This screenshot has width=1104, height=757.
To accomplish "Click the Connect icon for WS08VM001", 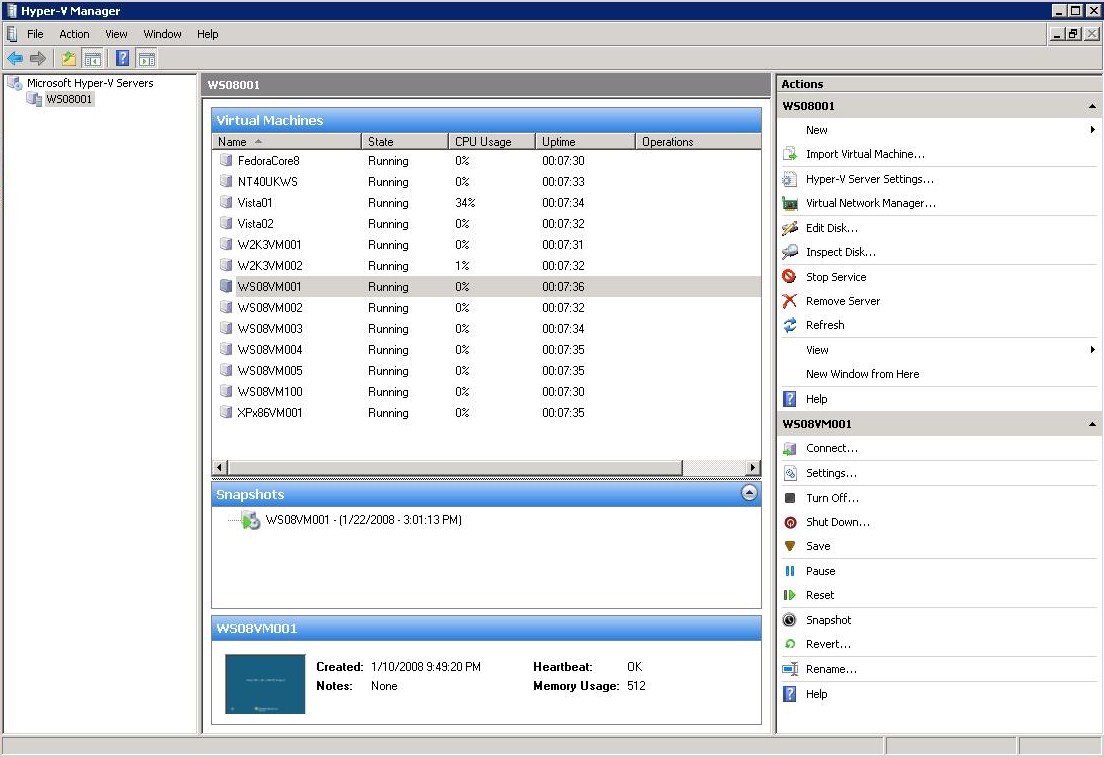I will [x=790, y=449].
